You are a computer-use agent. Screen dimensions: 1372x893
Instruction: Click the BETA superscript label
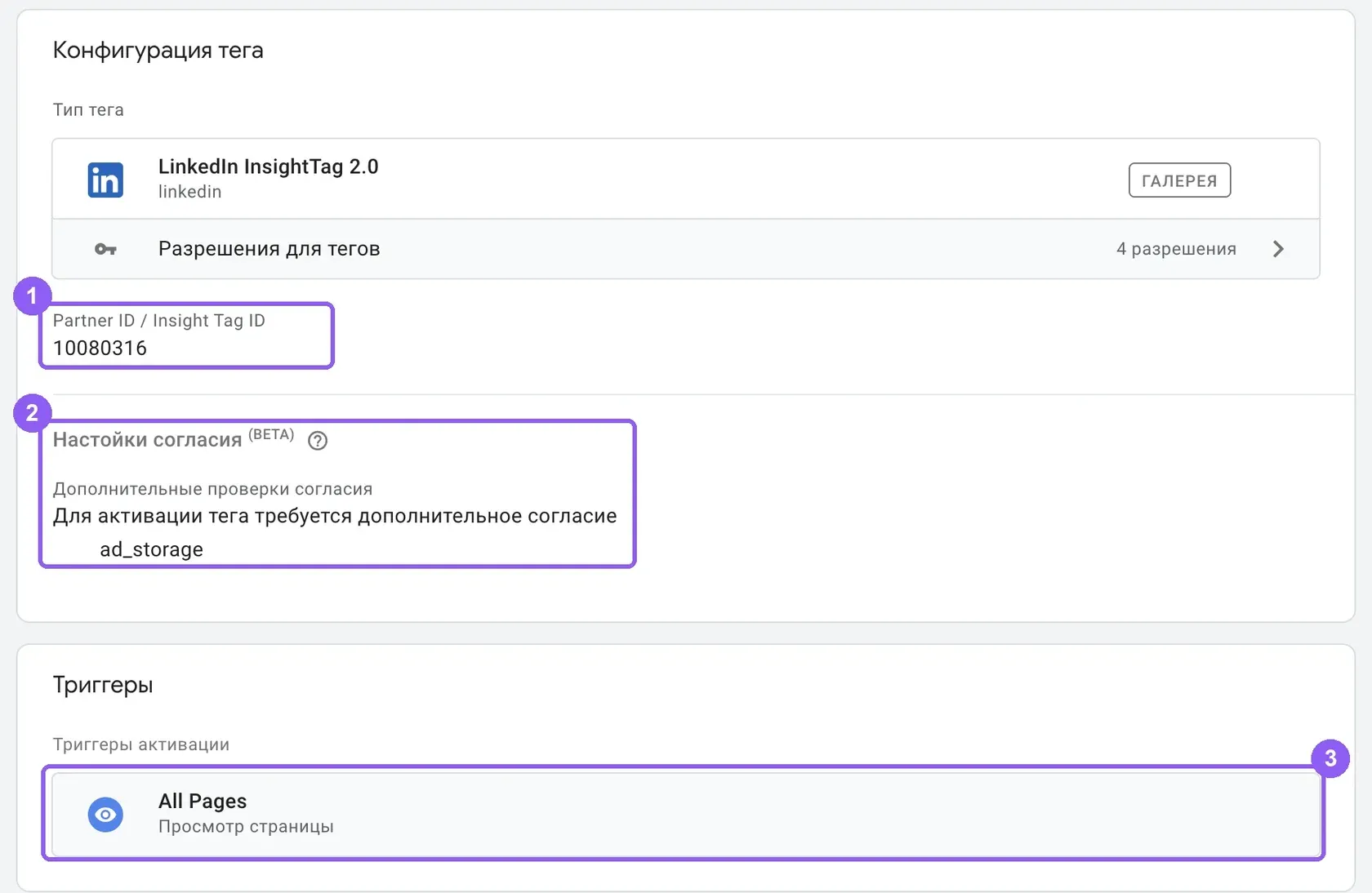(x=271, y=434)
